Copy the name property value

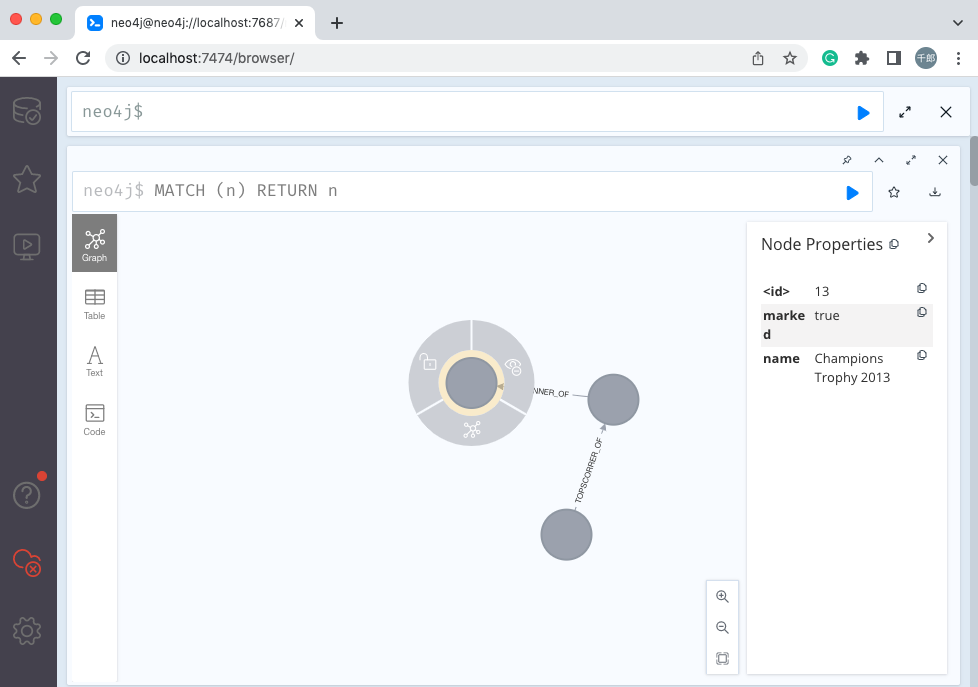[922, 355]
